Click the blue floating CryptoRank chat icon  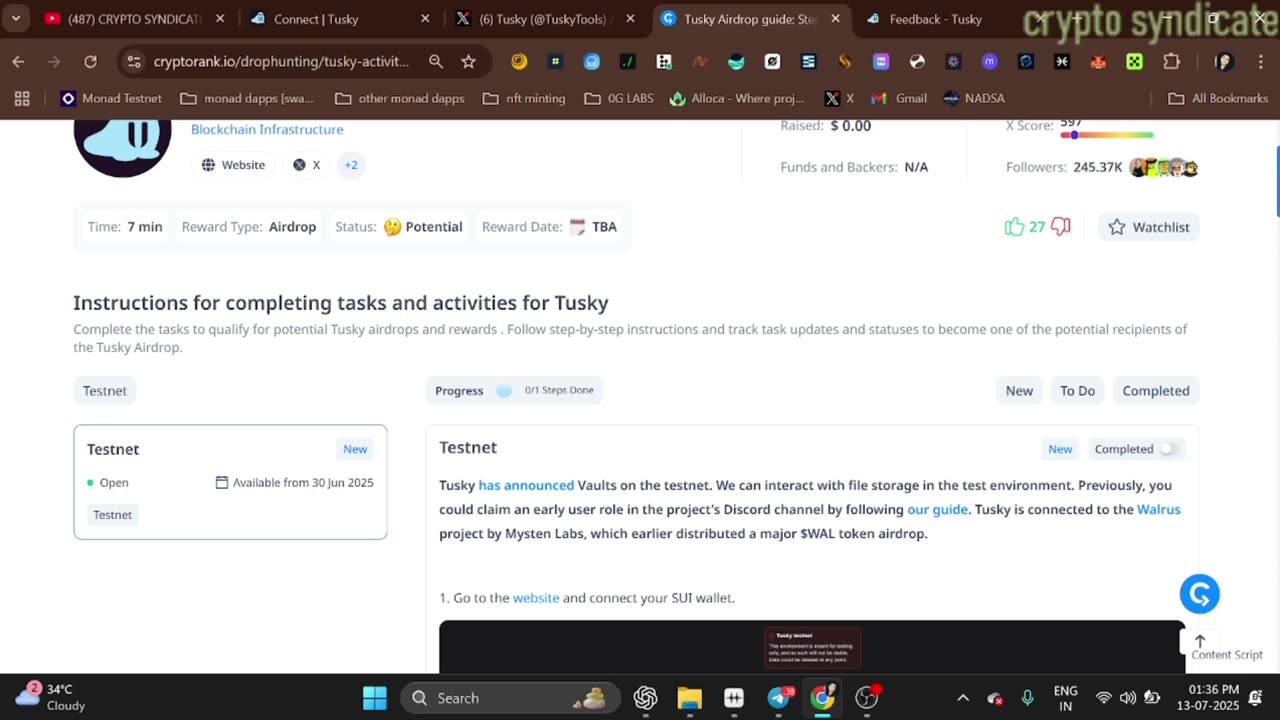tap(1199, 594)
